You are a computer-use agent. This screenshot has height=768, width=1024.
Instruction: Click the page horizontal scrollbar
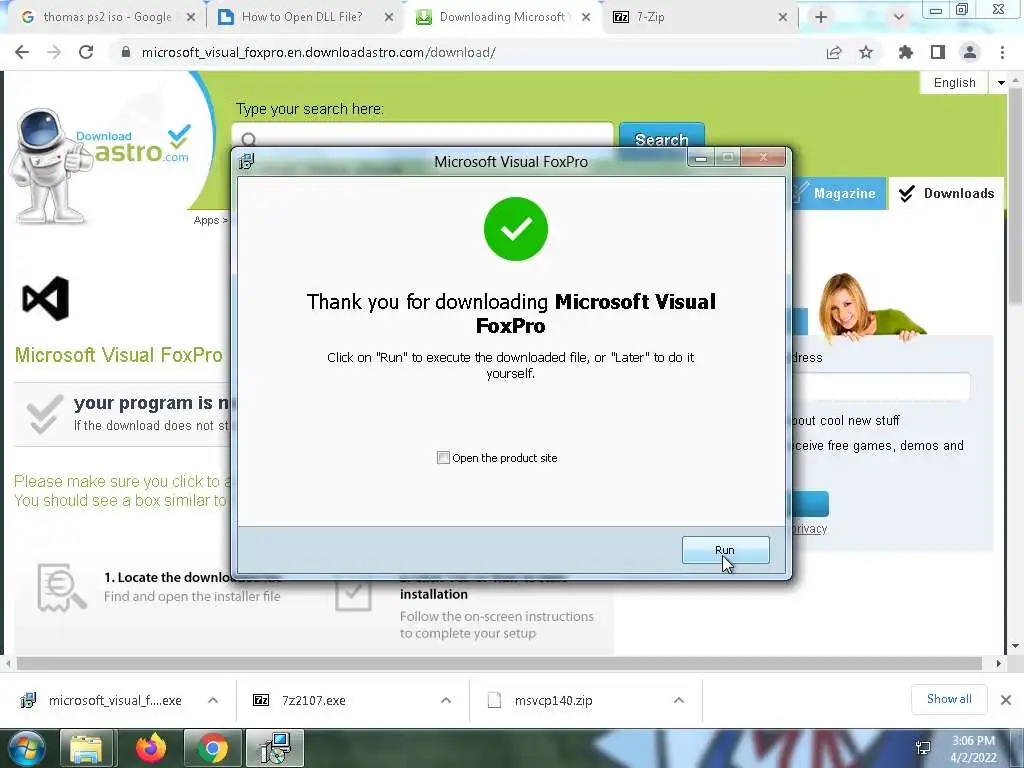pyautogui.click(x=499, y=664)
